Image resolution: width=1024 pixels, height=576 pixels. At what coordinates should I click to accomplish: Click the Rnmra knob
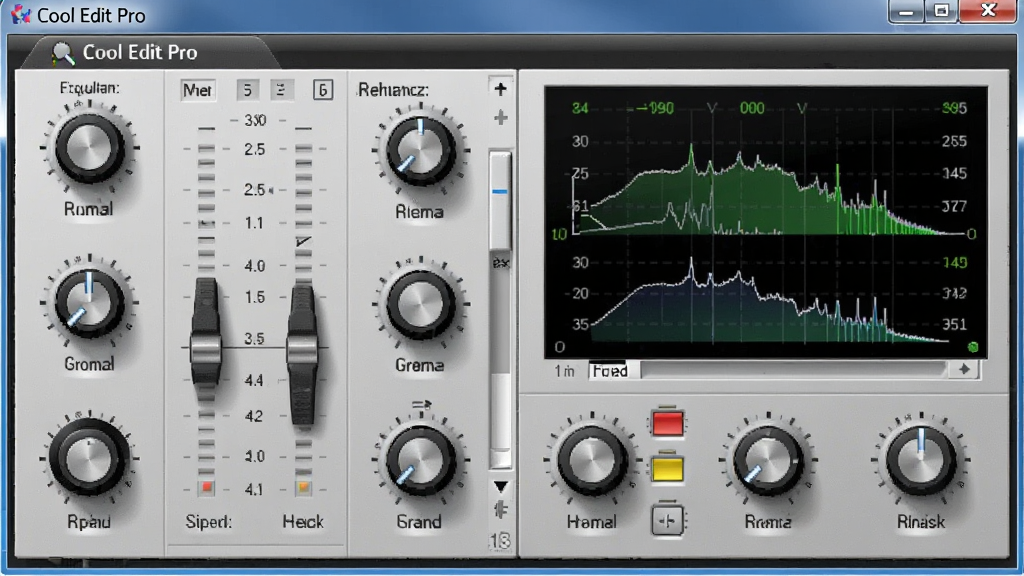tap(768, 460)
